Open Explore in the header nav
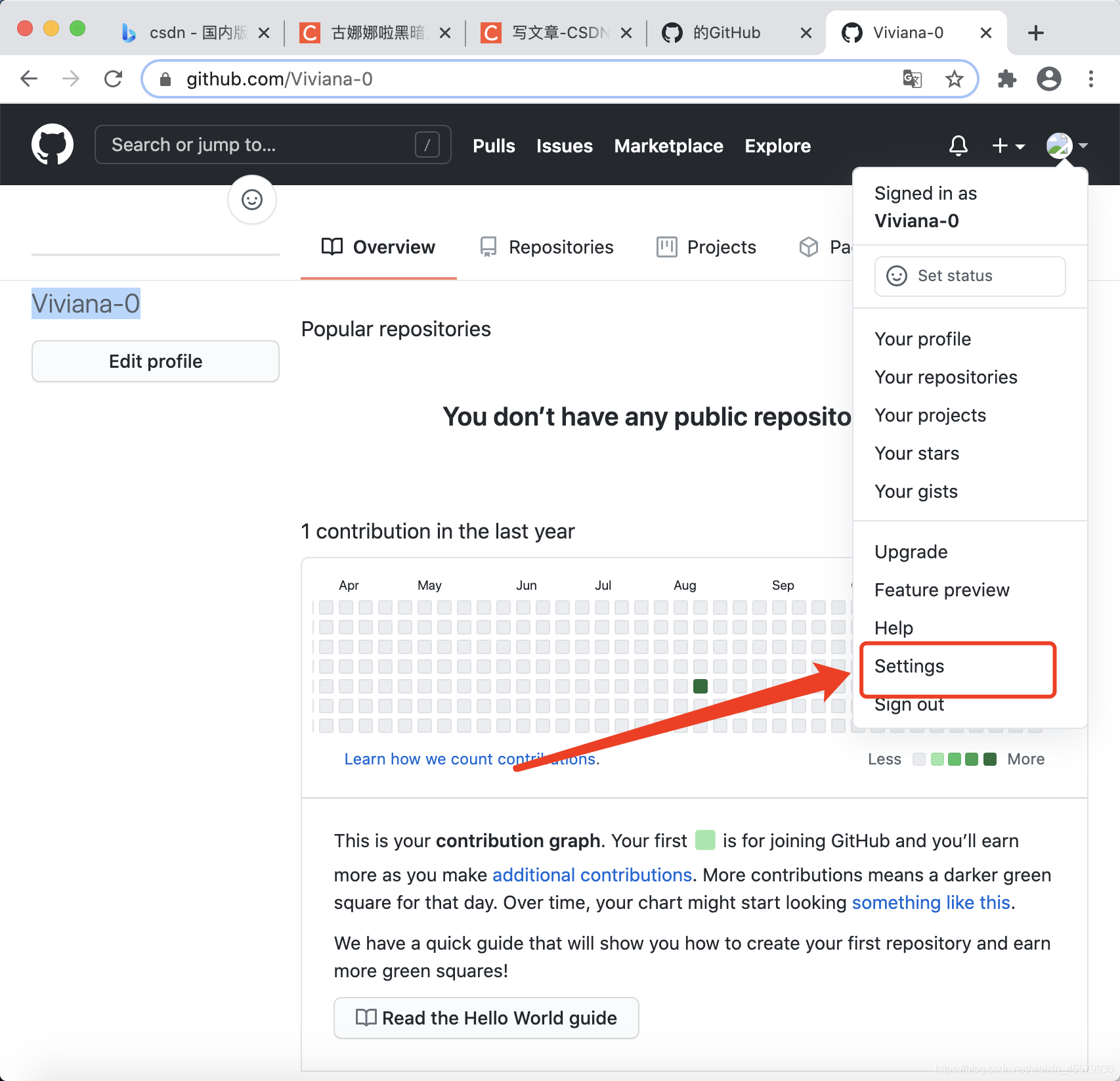Image resolution: width=1120 pixels, height=1081 pixels. (777, 146)
